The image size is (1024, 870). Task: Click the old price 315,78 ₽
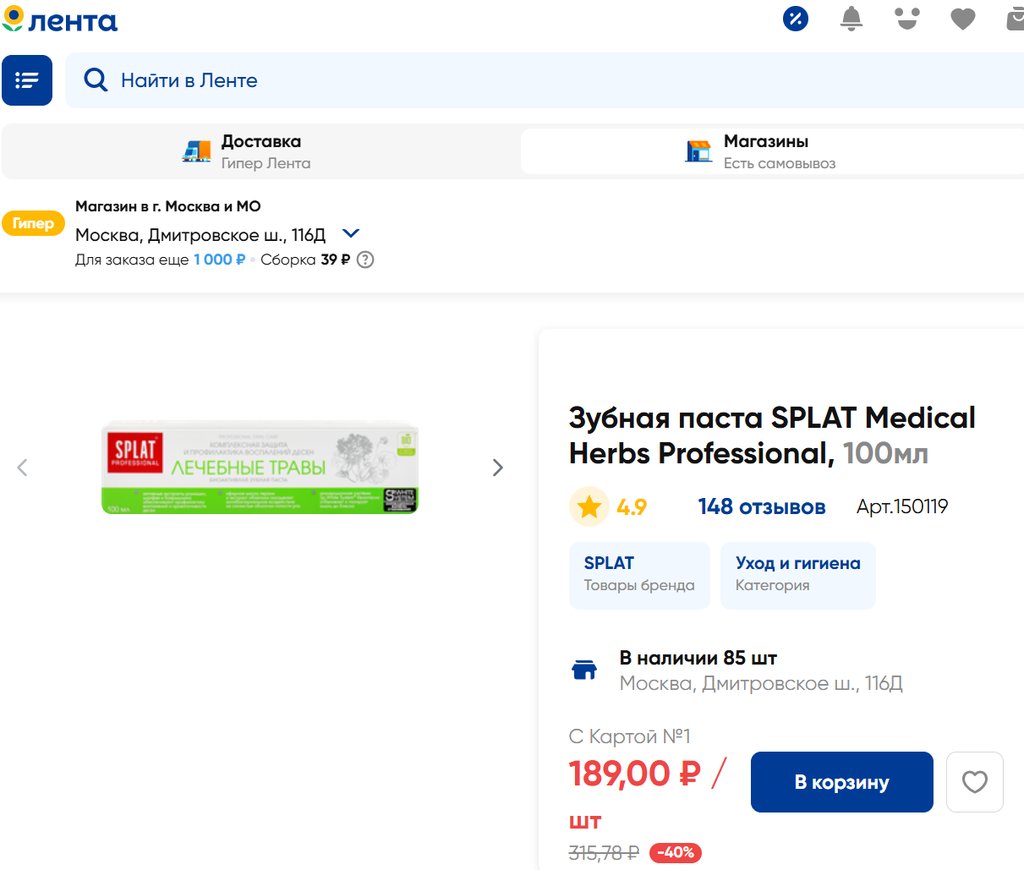[x=604, y=853]
